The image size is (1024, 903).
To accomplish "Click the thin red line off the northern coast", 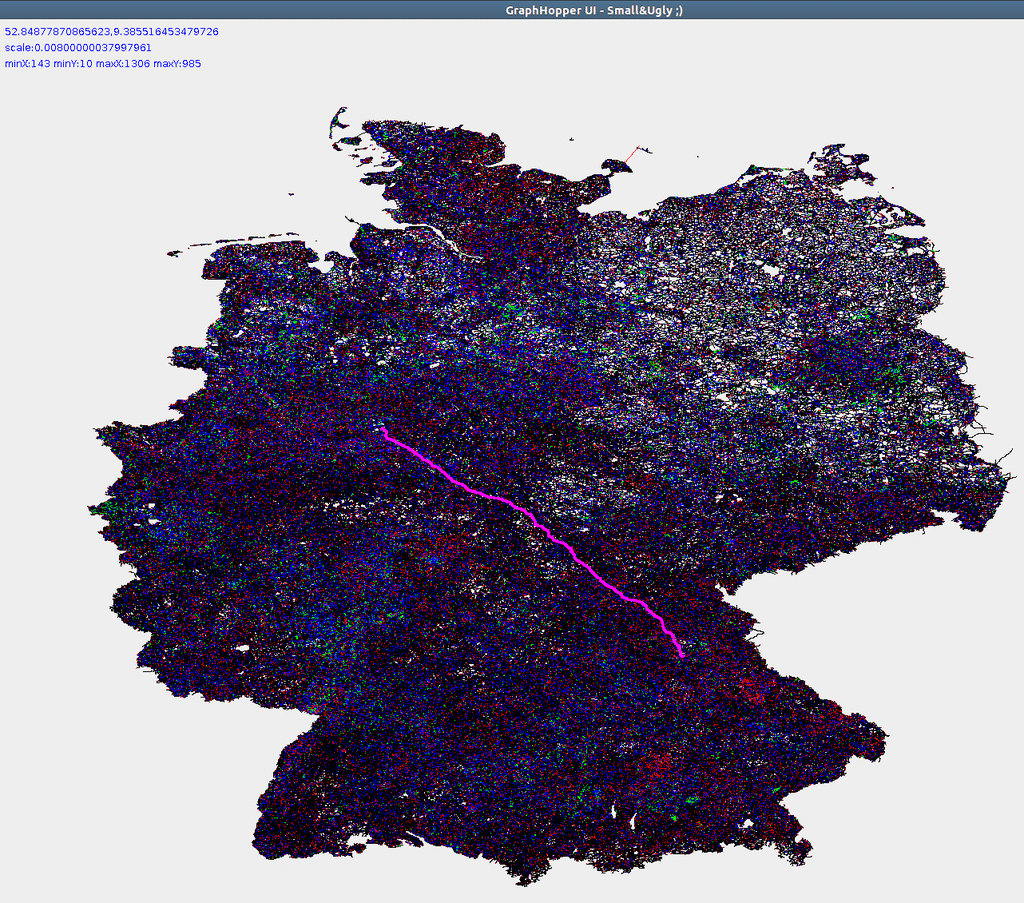I will pyautogui.click(x=630, y=155).
